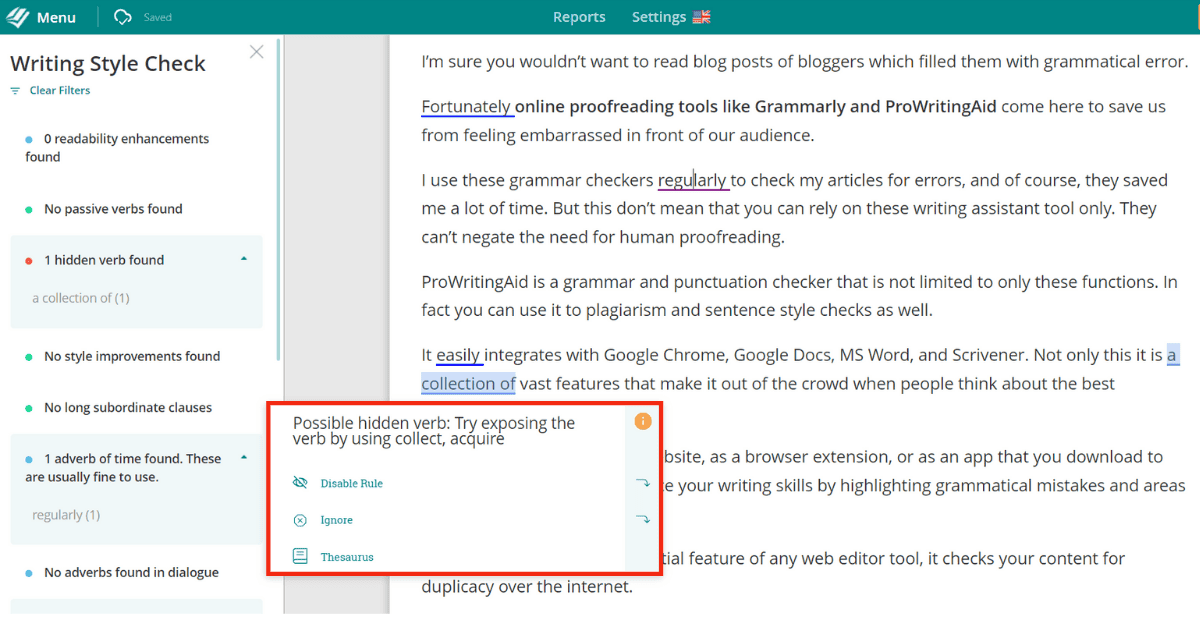Click the orange info icon in popup
The width and height of the screenshot is (1200, 628).
point(643,422)
